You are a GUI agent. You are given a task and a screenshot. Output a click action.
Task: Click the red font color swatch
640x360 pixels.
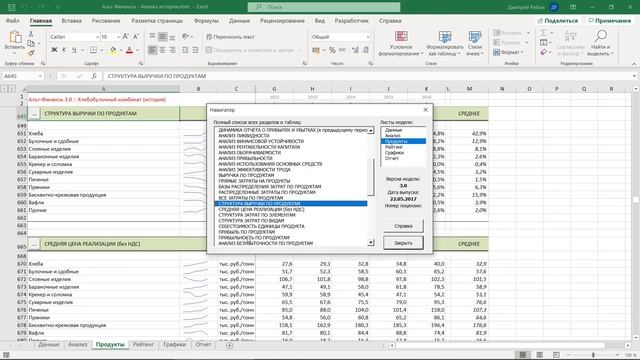pyautogui.click(x=130, y=50)
